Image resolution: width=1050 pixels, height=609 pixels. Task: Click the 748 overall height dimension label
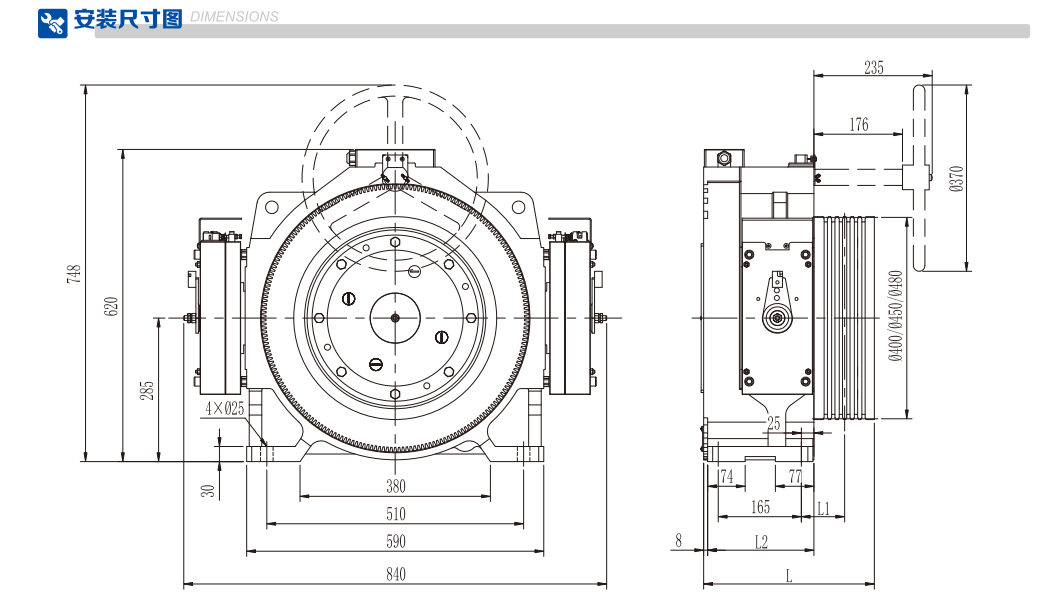(74, 275)
